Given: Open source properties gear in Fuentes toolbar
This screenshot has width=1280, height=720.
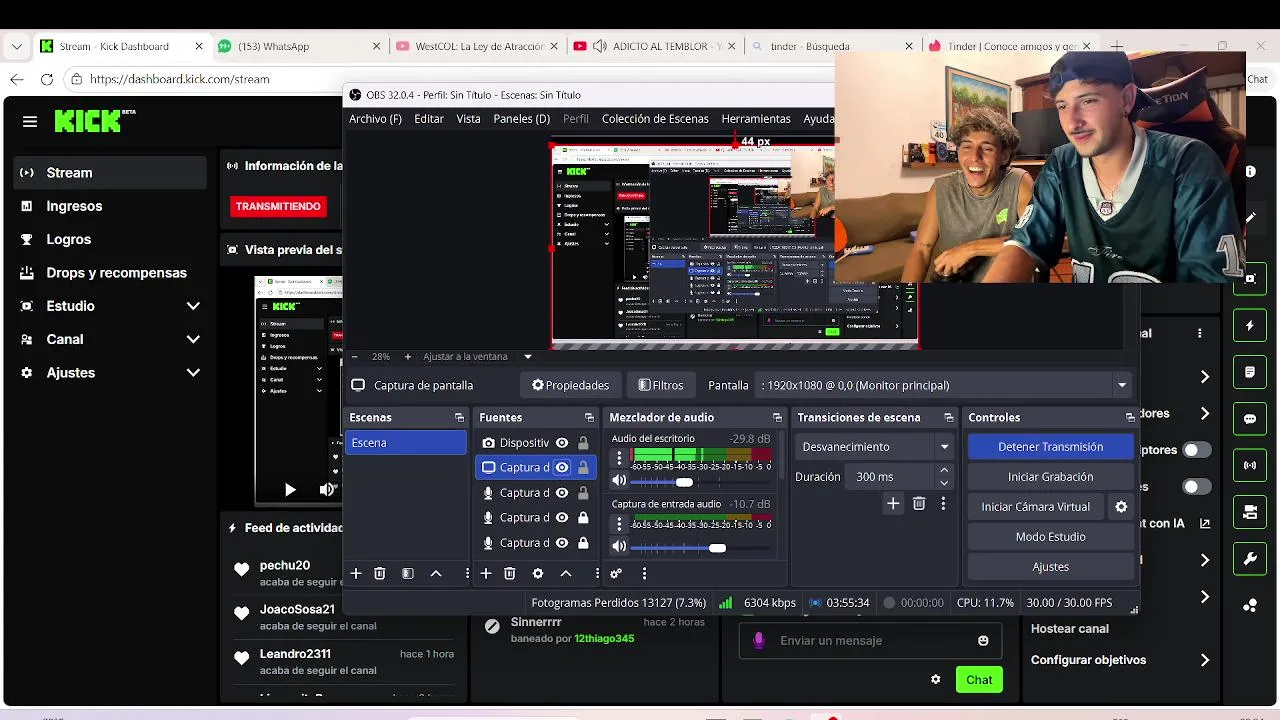Looking at the screenshot, I should coord(538,573).
